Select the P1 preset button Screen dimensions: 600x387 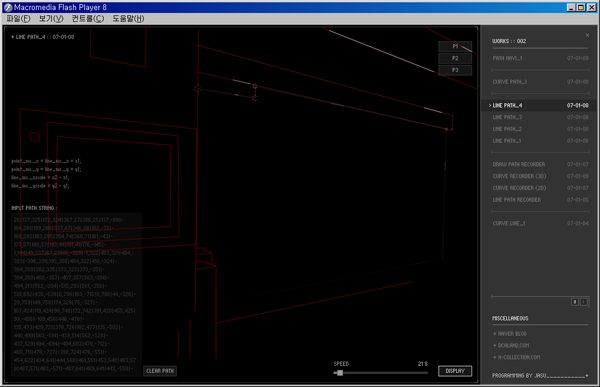[x=455, y=46]
